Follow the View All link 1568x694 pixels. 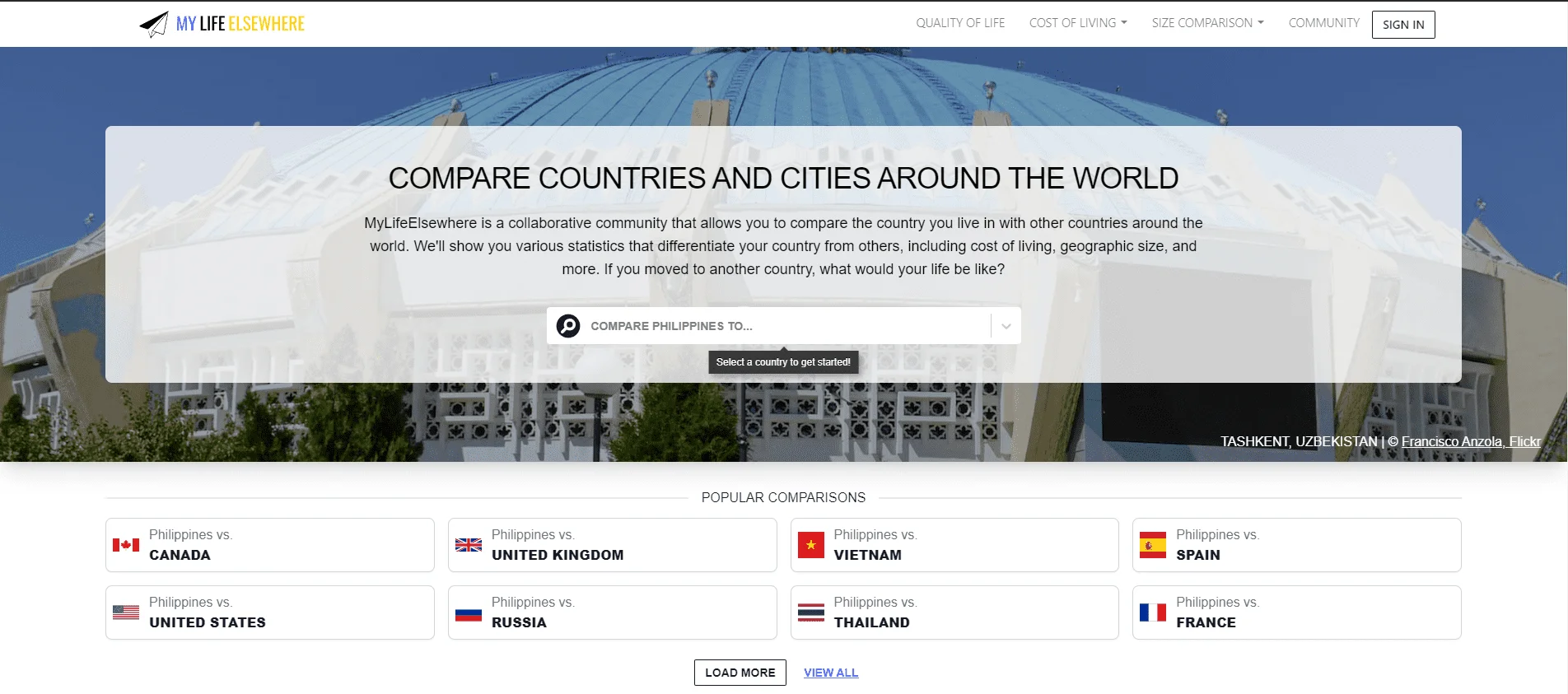click(831, 673)
